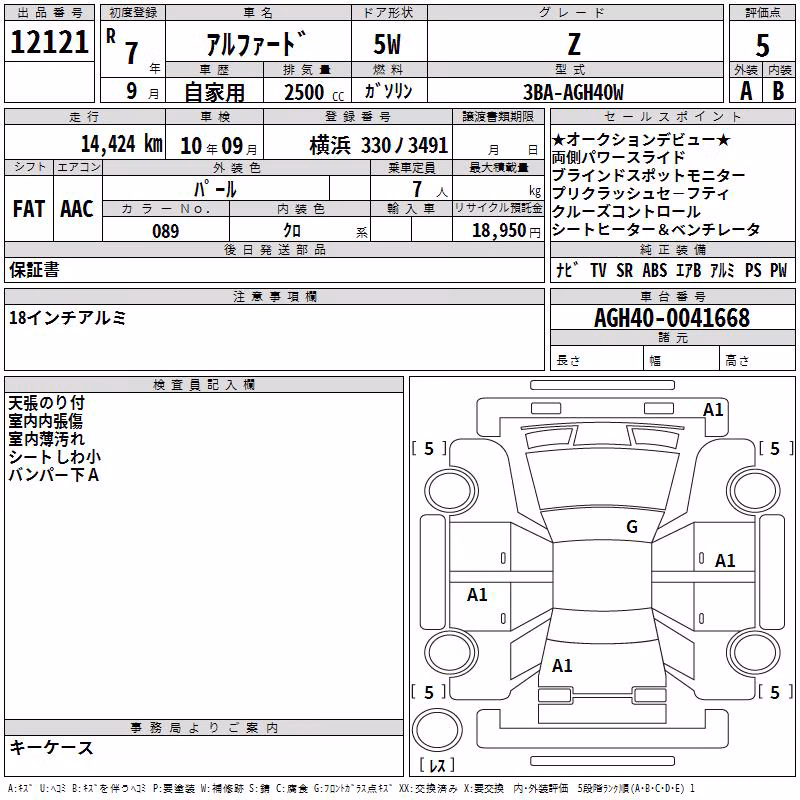Click the registration number 横浜 330 / 3491
The image size is (800, 800).
click(x=379, y=145)
